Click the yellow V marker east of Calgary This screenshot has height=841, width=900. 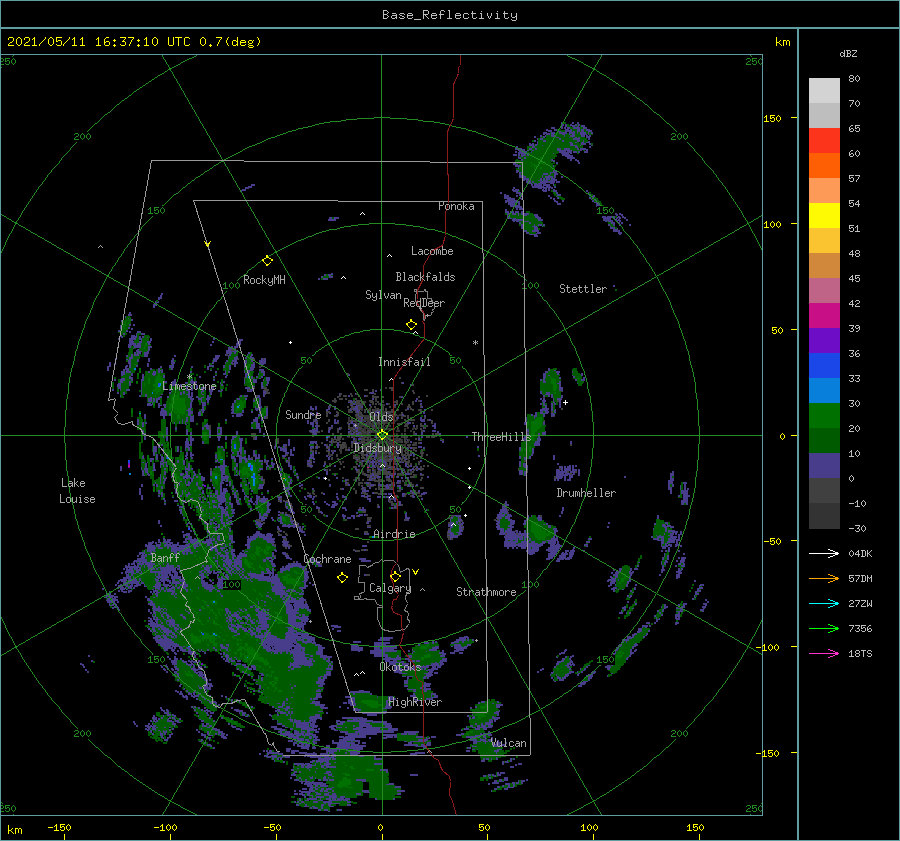click(x=416, y=572)
